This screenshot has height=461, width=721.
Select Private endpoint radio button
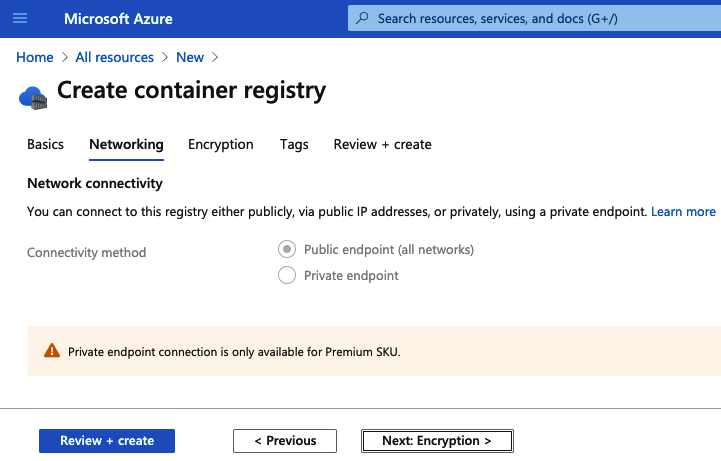point(287,275)
